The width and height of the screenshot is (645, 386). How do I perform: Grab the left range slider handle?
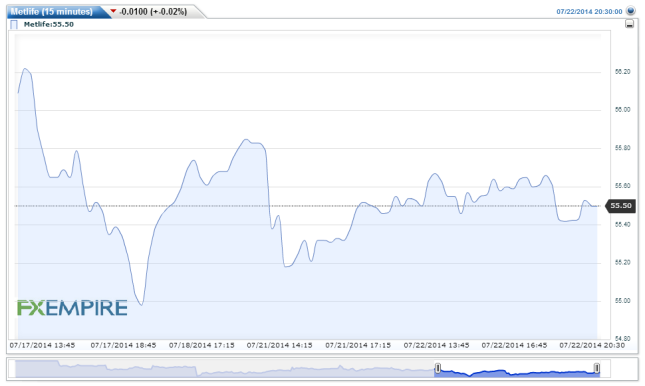[438, 368]
